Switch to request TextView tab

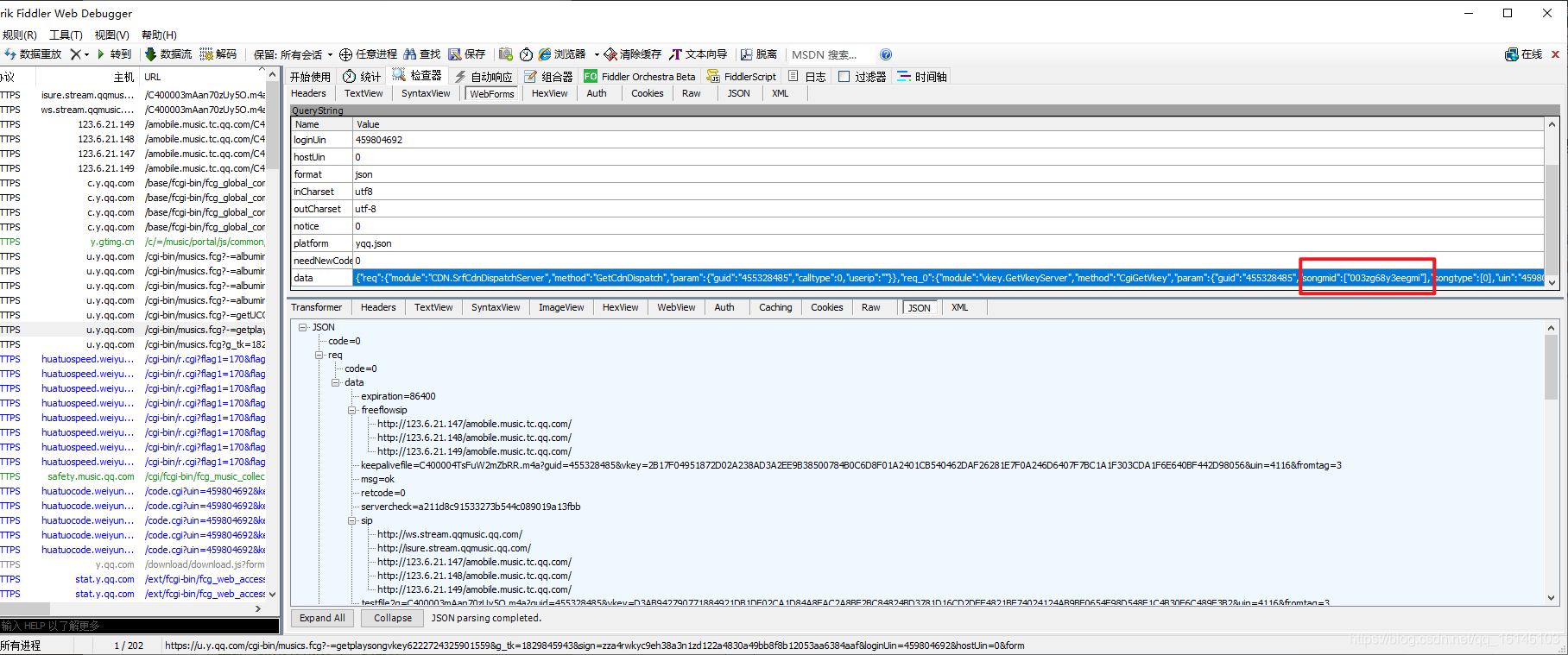coord(364,93)
